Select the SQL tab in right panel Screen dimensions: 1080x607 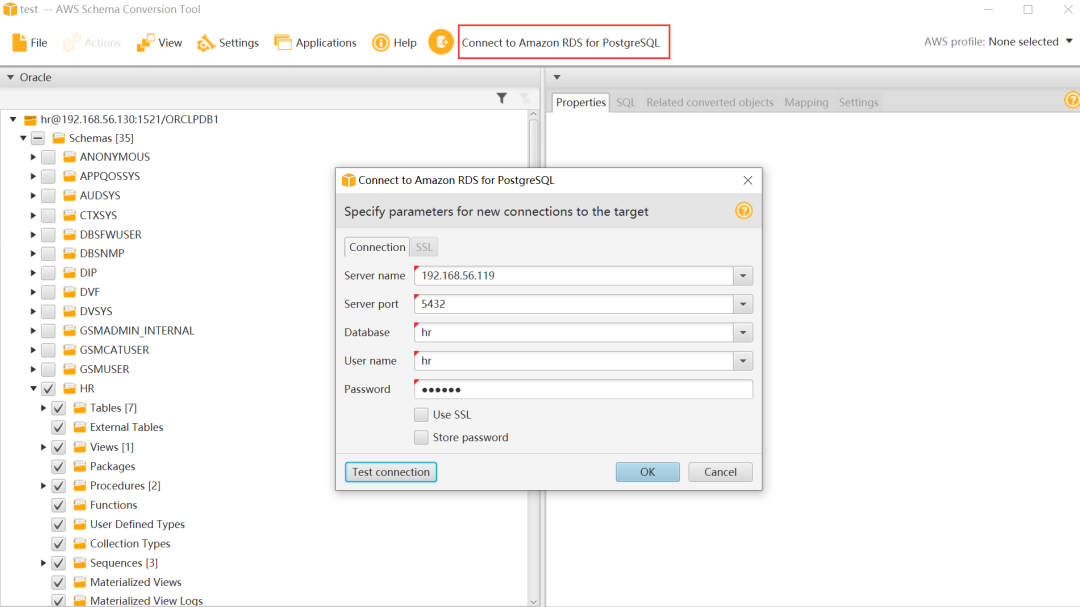pos(625,102)
